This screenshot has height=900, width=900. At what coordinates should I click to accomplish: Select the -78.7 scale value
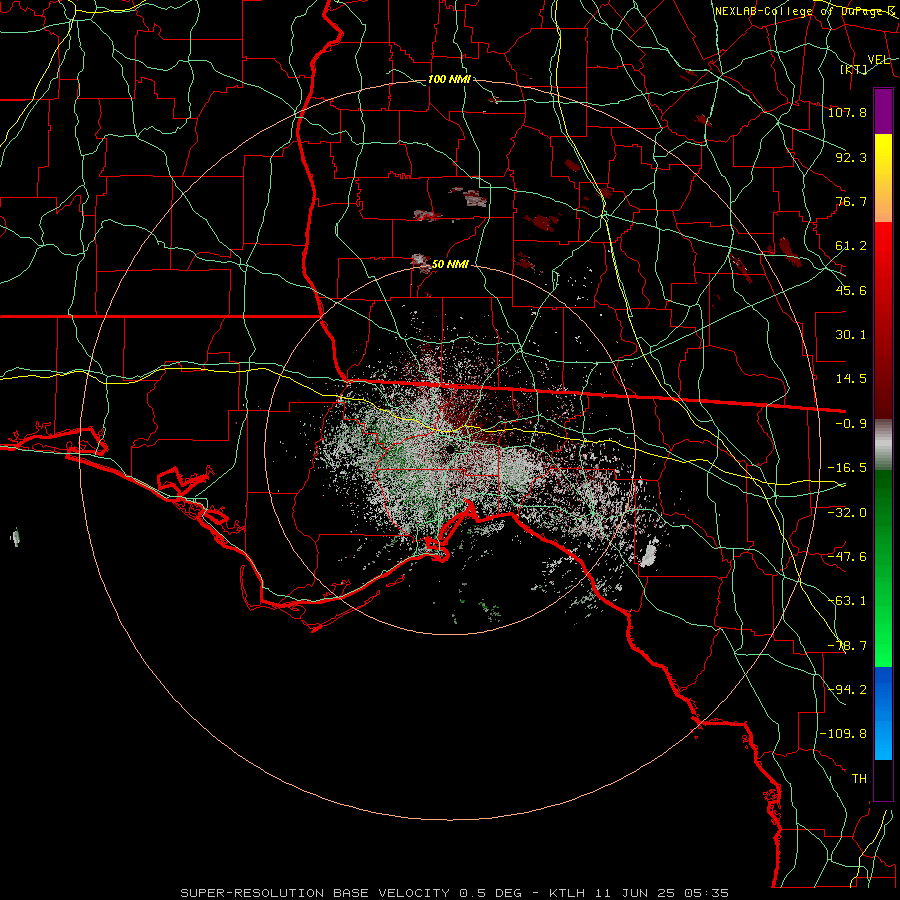click(x=847, y=646)
